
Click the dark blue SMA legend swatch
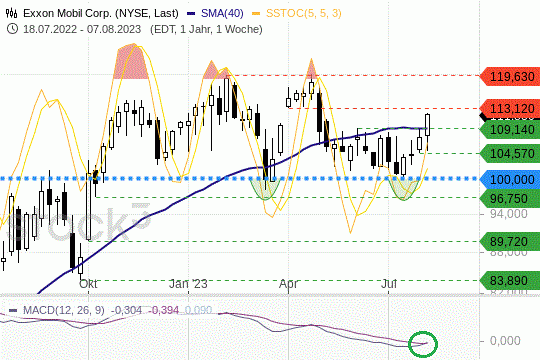(191, 14)
